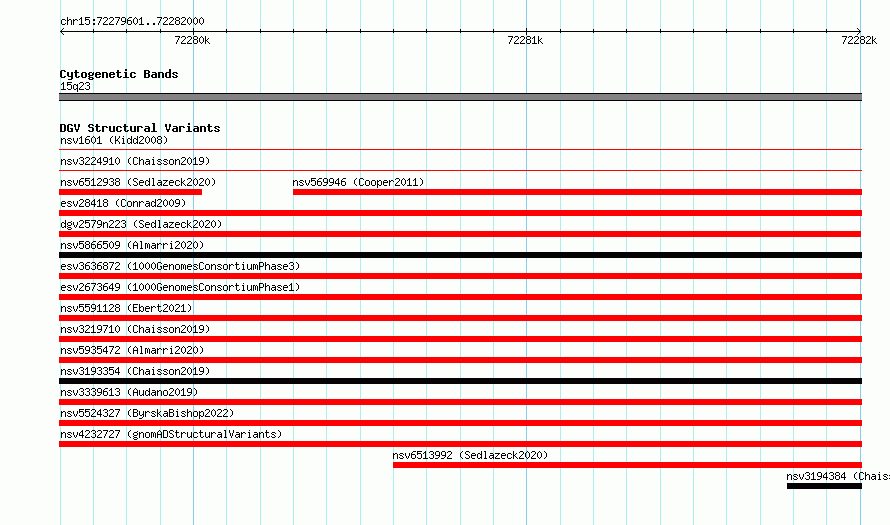The image size is (890, 525).
Task: Click the DGV Structural Variants track title
Action: pos(140,128)
